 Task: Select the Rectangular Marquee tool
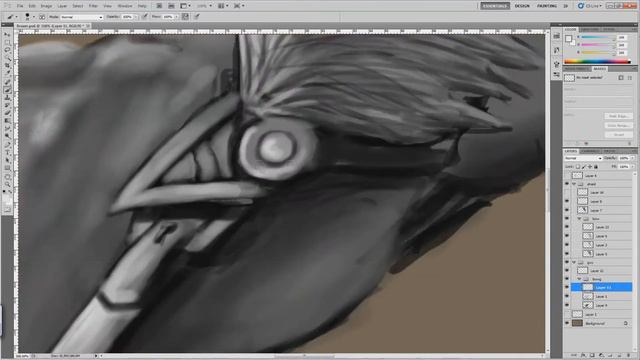pyautogui.click(x=8, y=42)
